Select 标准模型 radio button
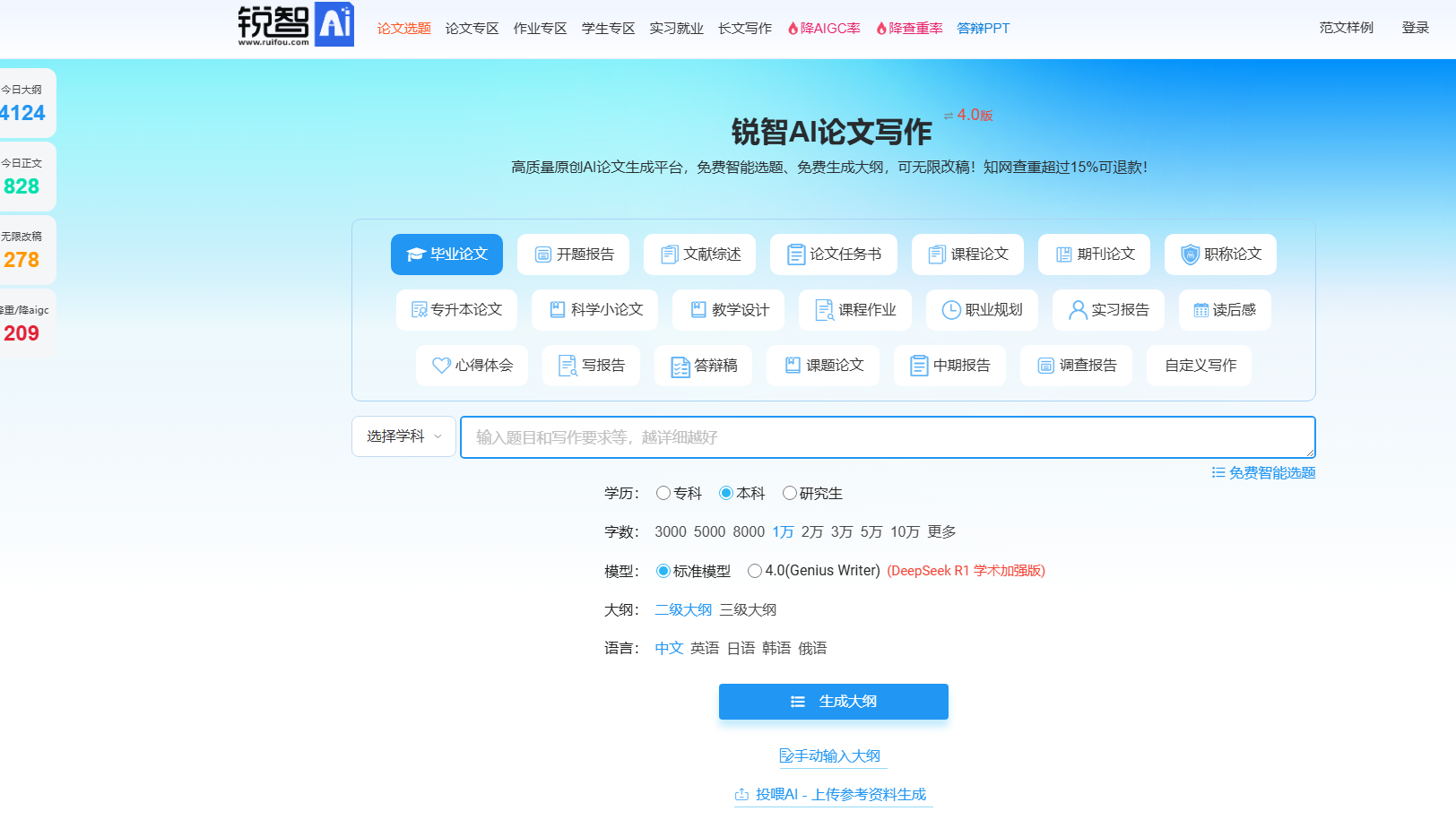Screen dimensions: 1456x837 [x=663, y=571]
